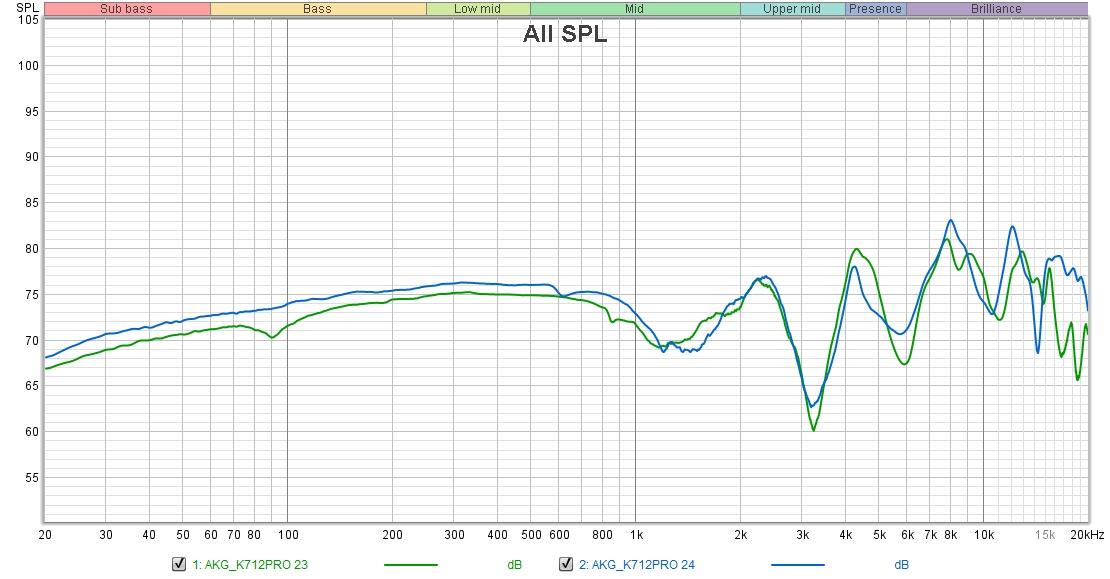This screenshot has width=1110, height=579.
Task: Click the 85 dB tick on the SPL axis
Action: (x=31, y=203)
